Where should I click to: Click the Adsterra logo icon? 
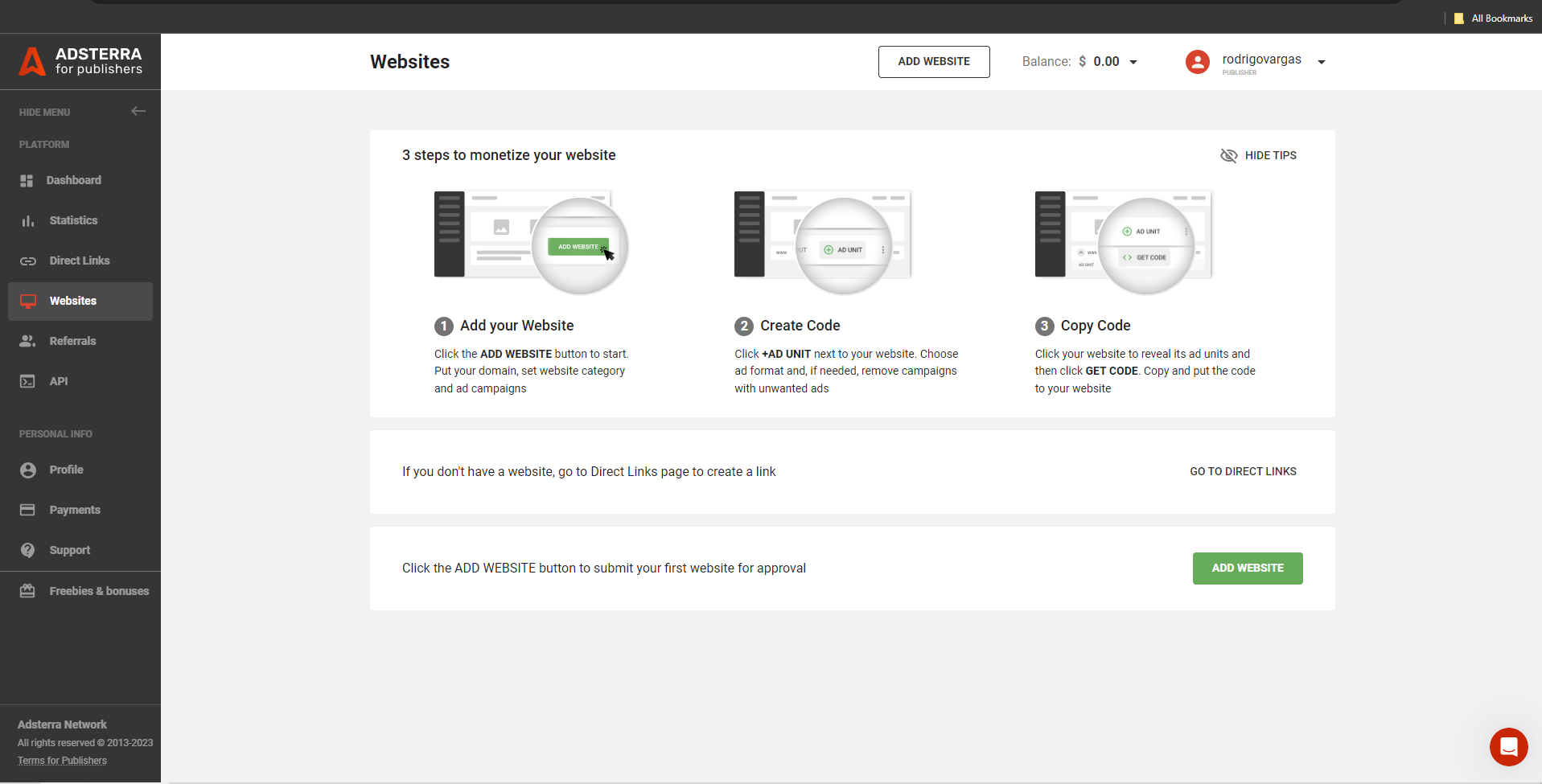[x=32, y=61]
